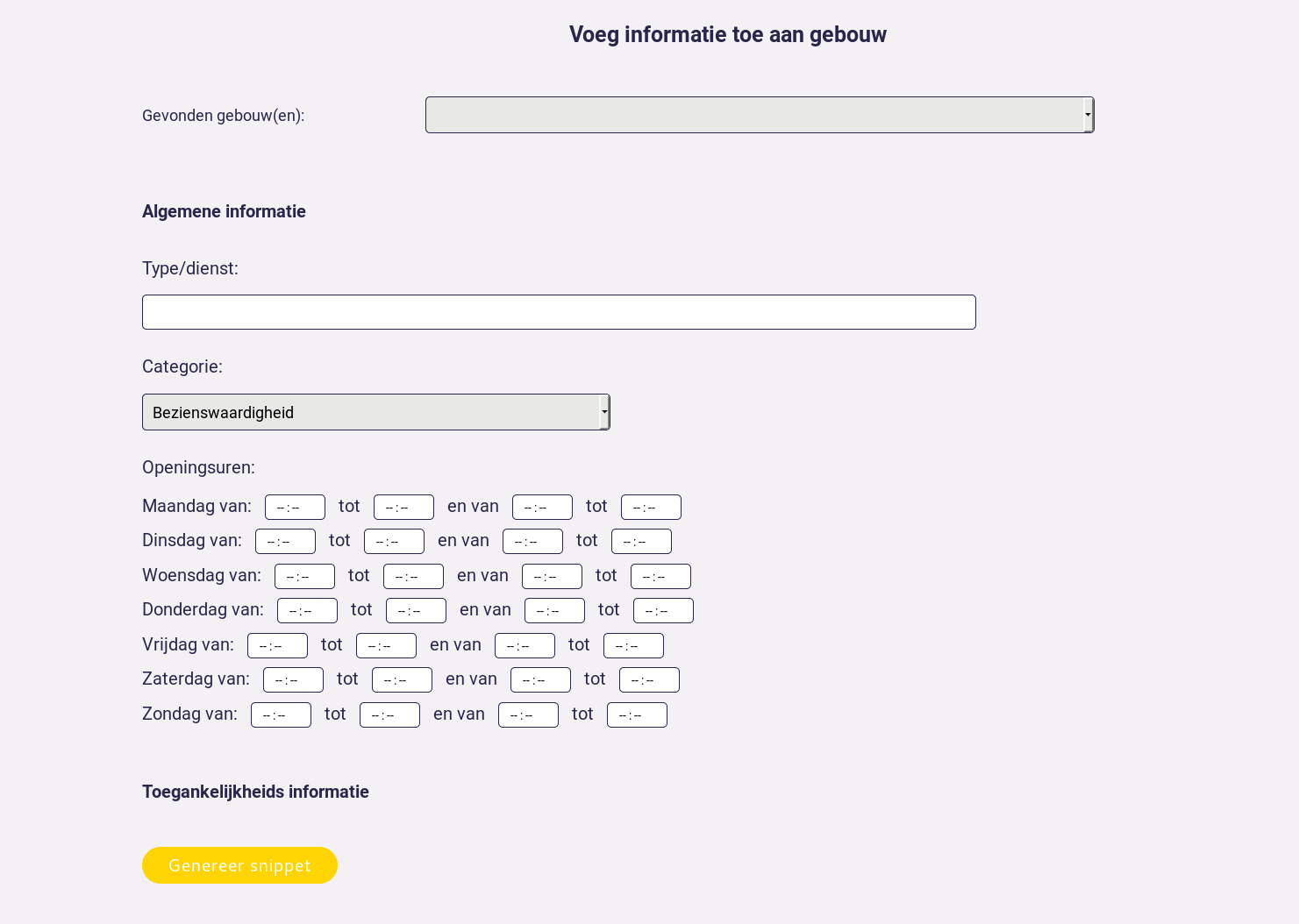Select the Zondag first start time field
The width and height of the screenshot is (1299, 924).
coord(281,714)
